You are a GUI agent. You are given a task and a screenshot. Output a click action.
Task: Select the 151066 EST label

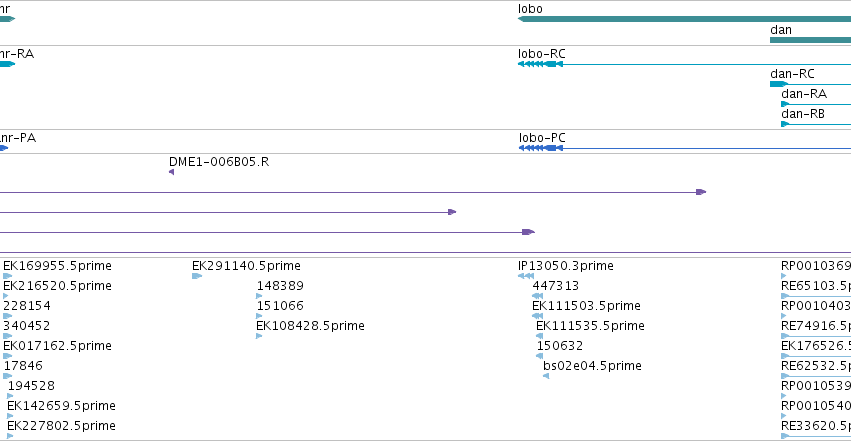point(280,306)
